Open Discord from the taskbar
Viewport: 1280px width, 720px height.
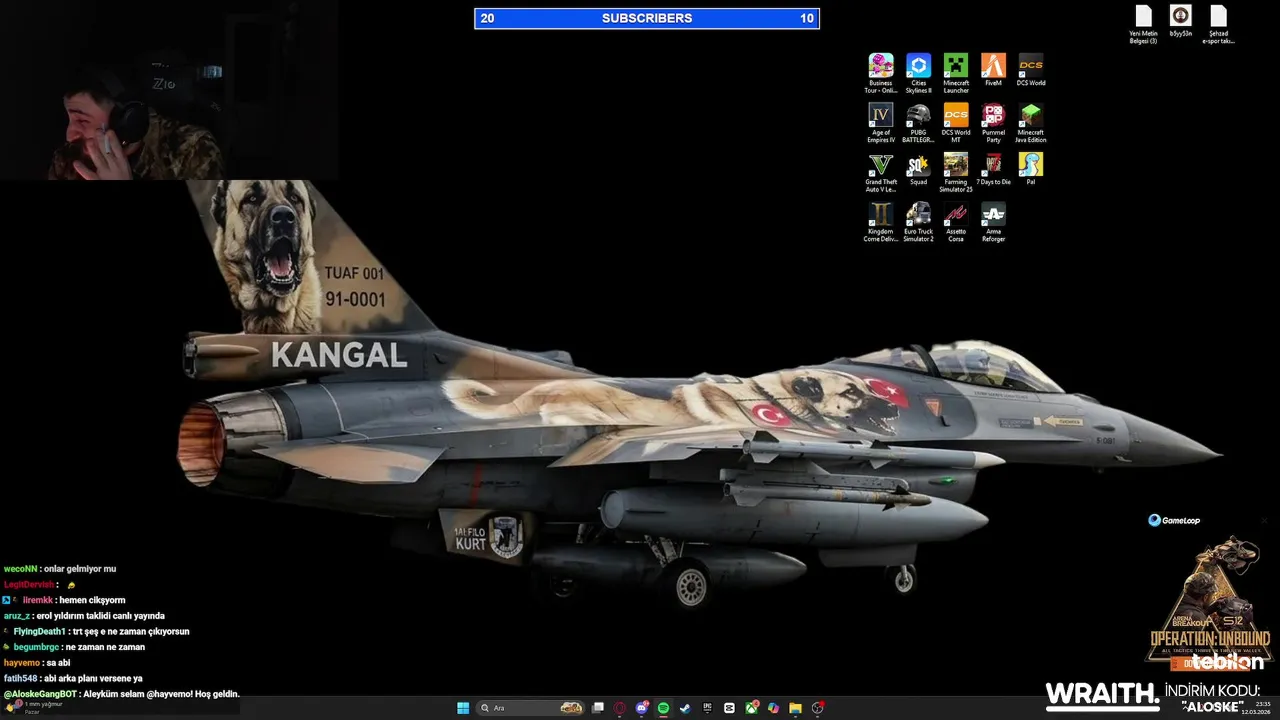(x=642, y=708)
